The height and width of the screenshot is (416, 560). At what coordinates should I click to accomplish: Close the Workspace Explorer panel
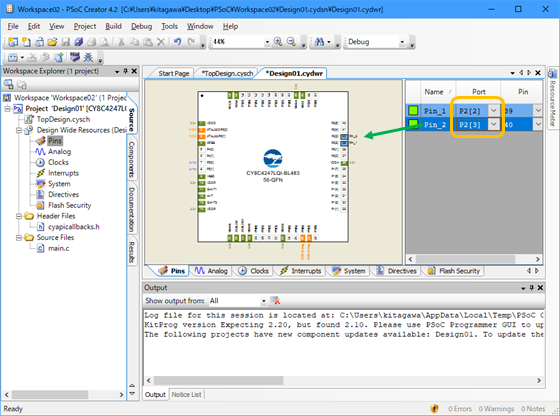coord(134,71)
